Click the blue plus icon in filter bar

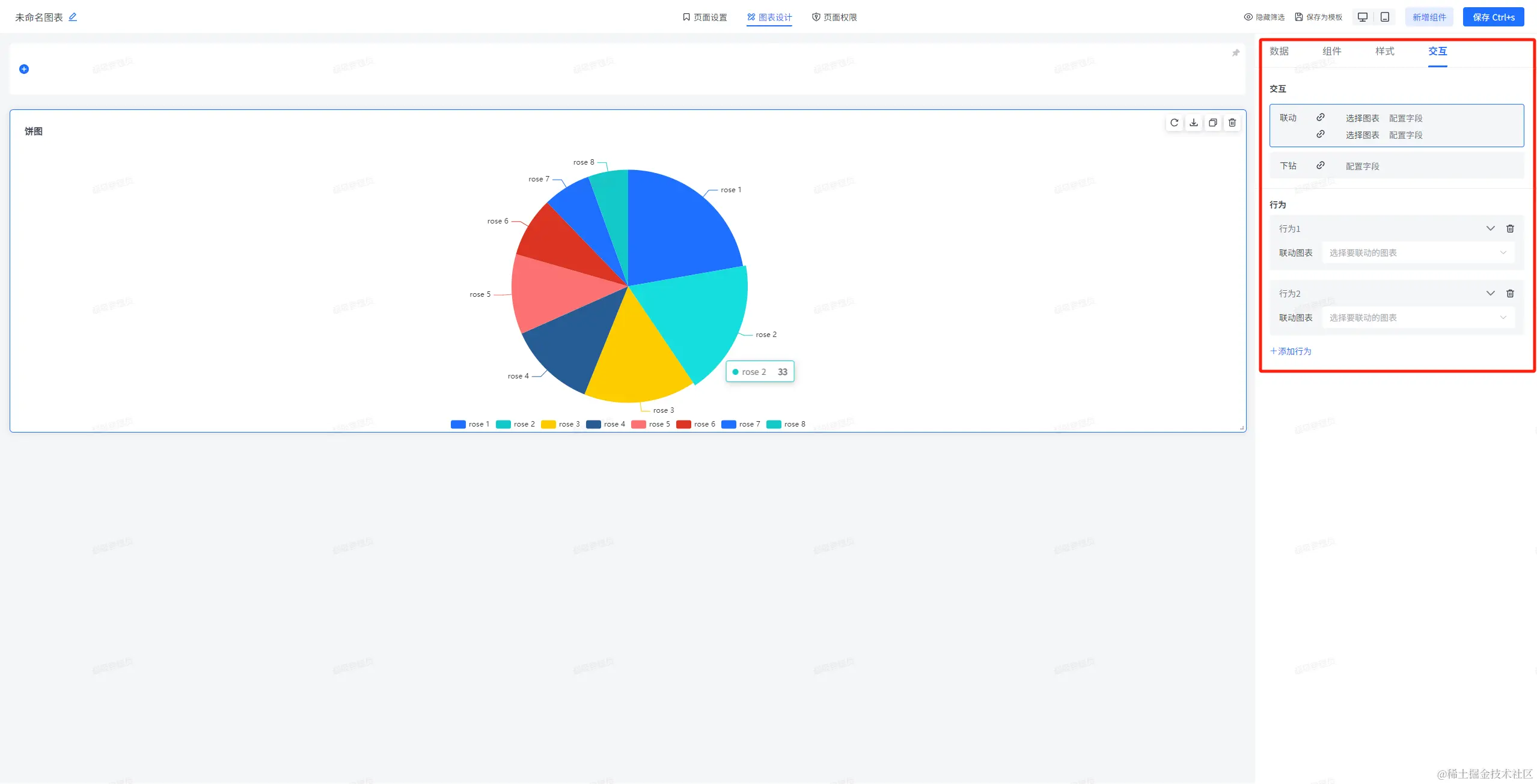24,69
